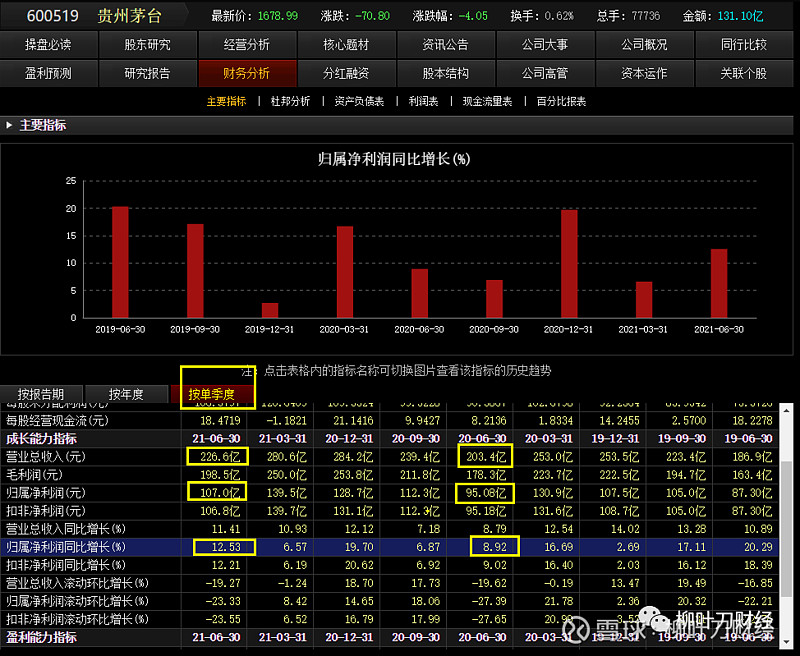The height and width of the screenshot is (656, 800).
Task: Click revenue cell 226.6亿
Action: [x=220, y=457]
